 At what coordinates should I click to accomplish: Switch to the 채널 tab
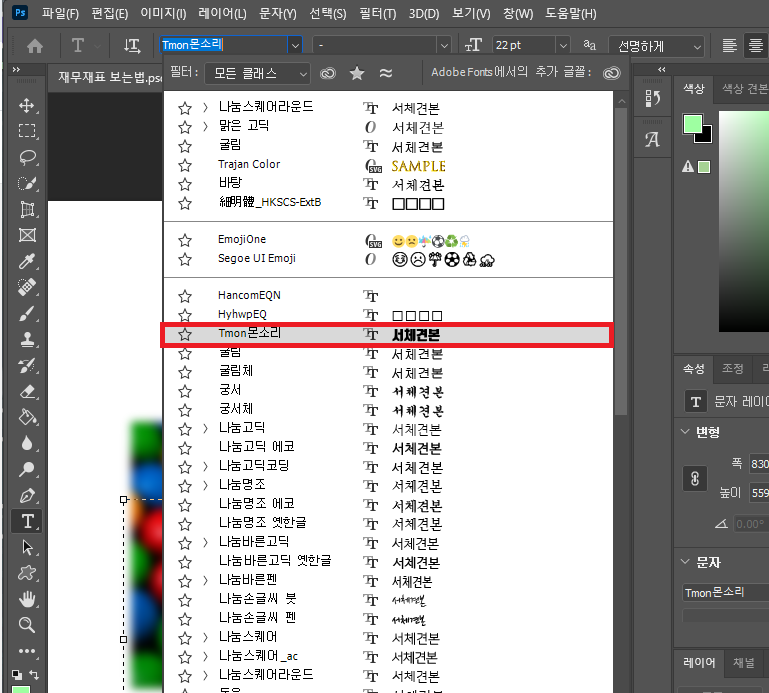pyautogui.click(x=743, y=663)
